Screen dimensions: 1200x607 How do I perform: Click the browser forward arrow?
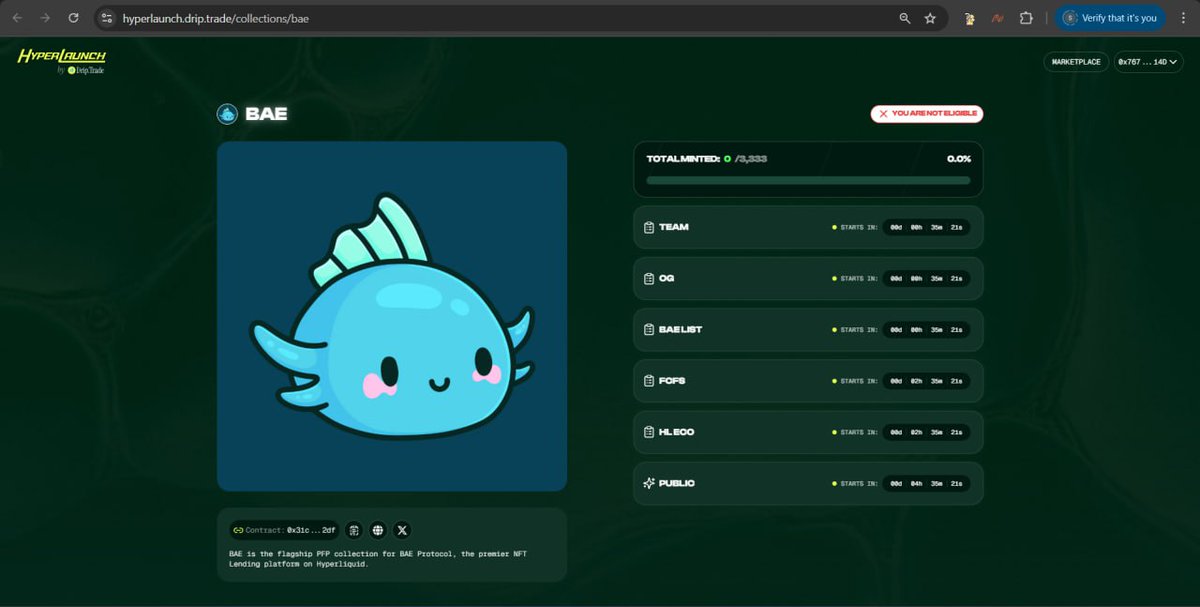(45, 18)
